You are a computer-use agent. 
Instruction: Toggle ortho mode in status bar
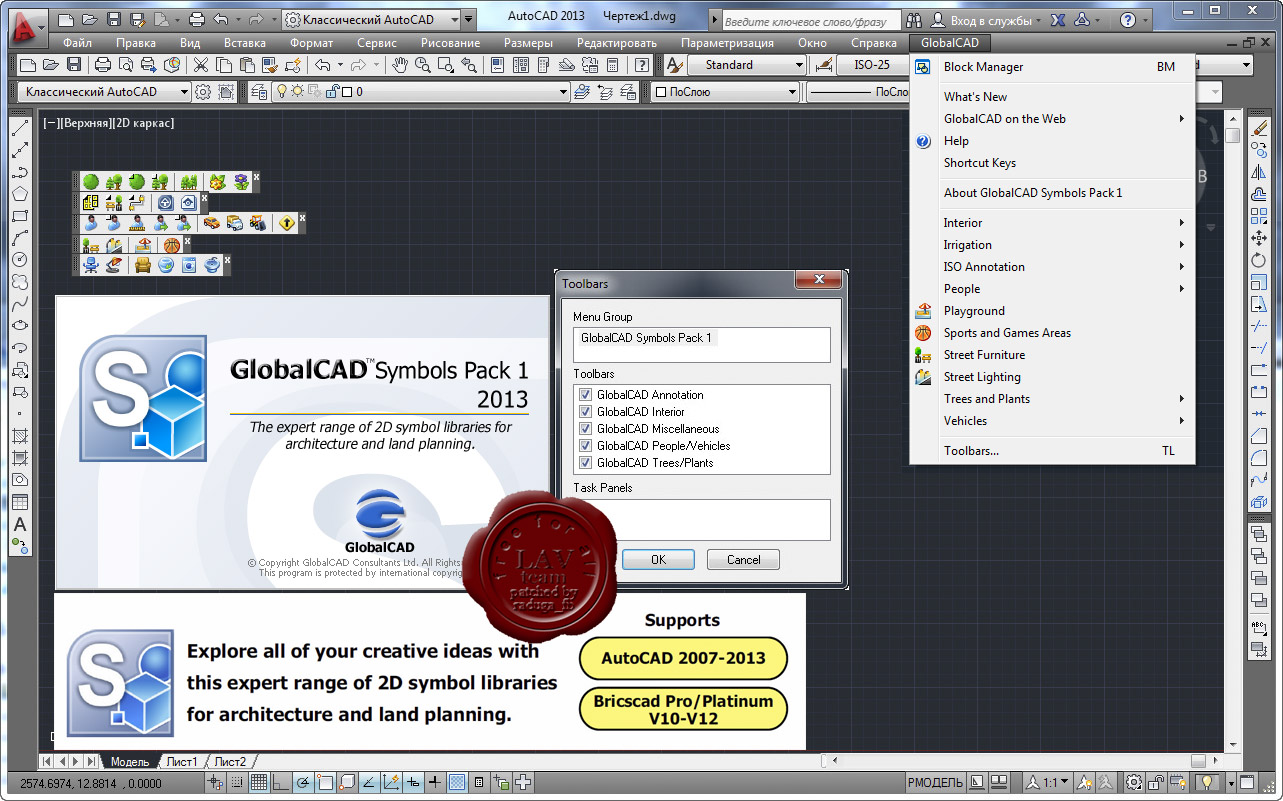pos(280,782)
